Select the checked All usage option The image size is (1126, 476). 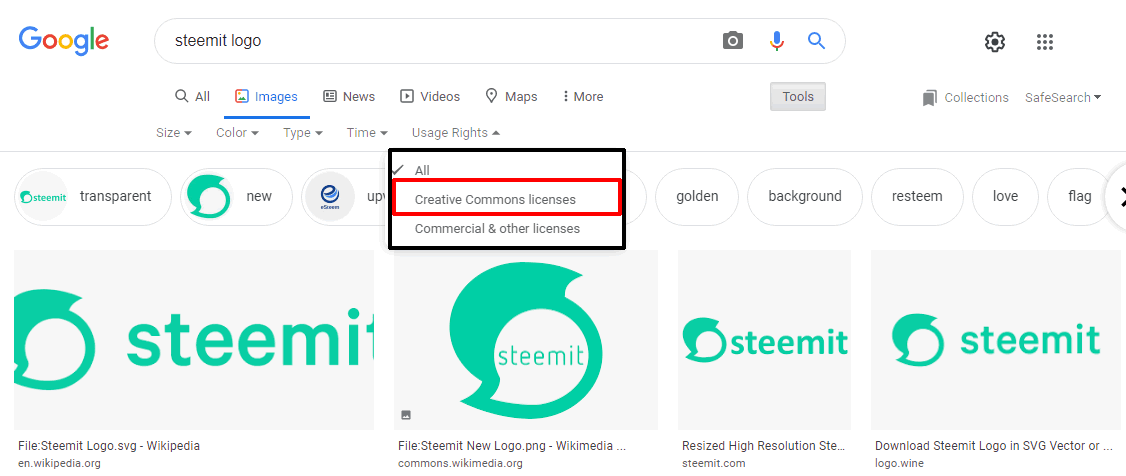(422, 170)
